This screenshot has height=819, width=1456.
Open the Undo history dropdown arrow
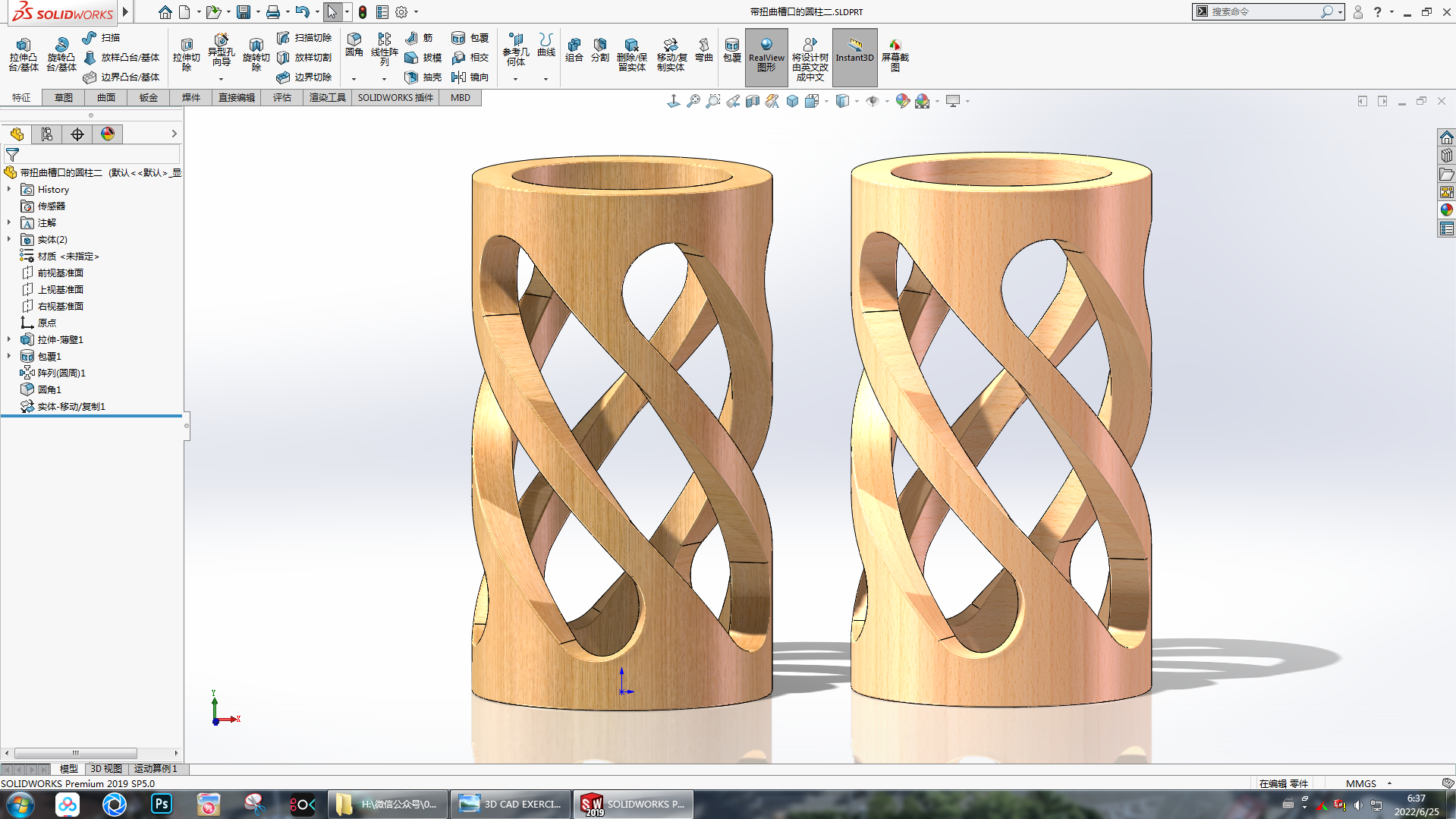pyautogui.click(x=317, y=12)
